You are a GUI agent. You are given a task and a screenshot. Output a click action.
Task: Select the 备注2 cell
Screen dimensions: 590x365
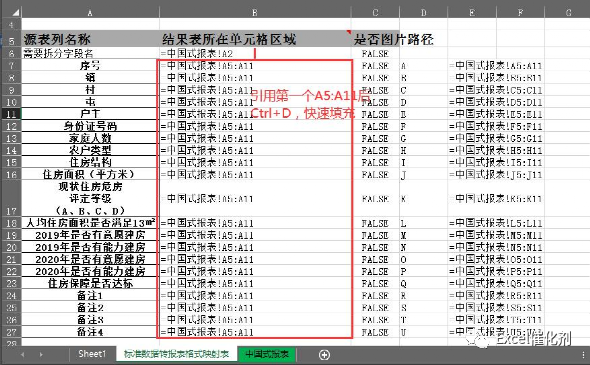click(x=90, y=307)
